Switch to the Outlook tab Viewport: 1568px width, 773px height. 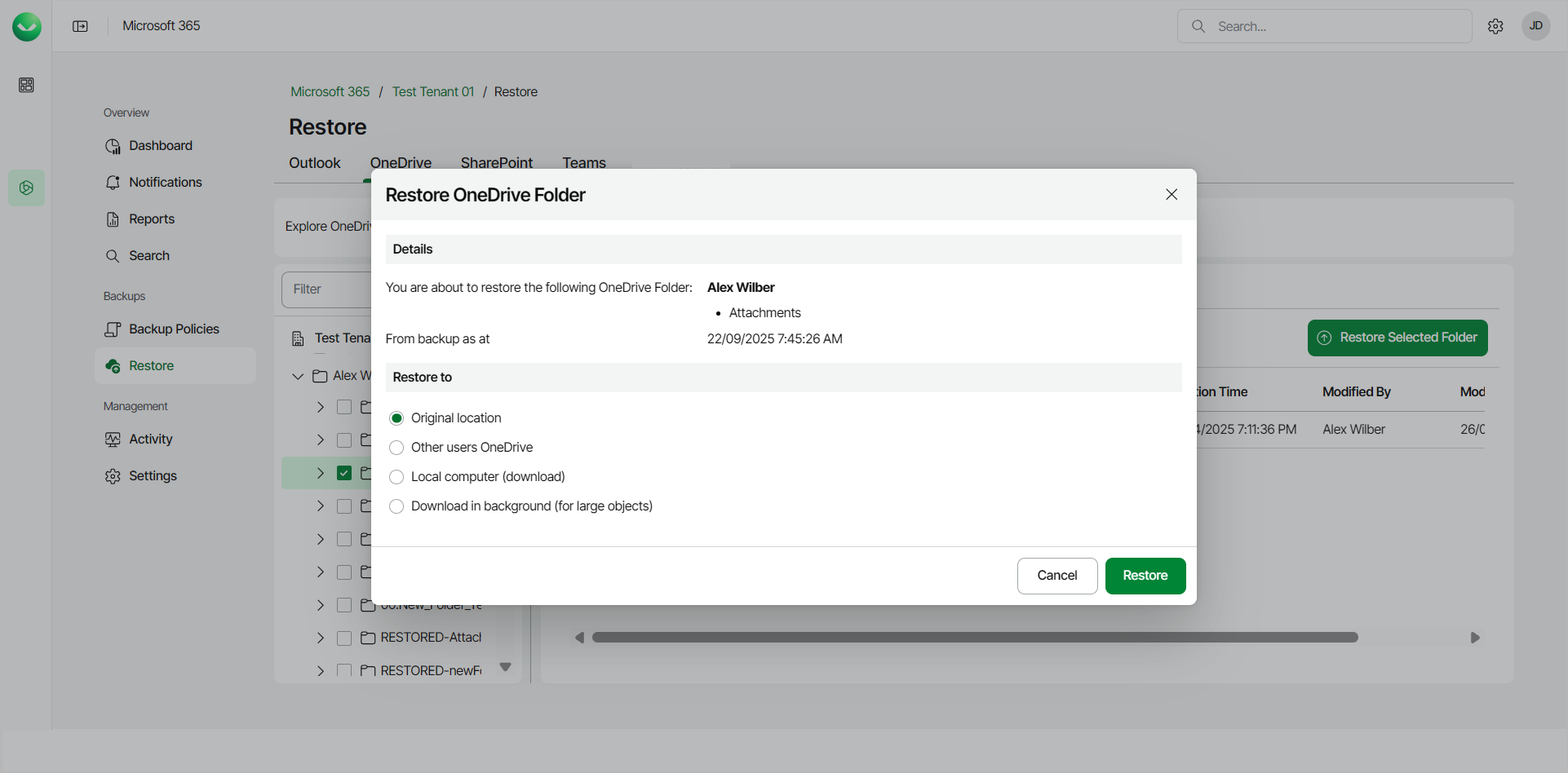[x=314, y=162]
